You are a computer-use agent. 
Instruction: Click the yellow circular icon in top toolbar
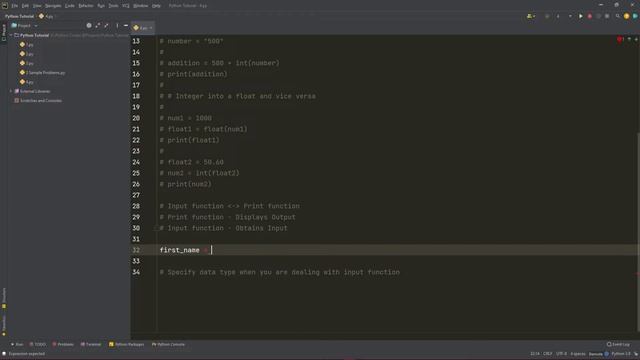[627, 16]
